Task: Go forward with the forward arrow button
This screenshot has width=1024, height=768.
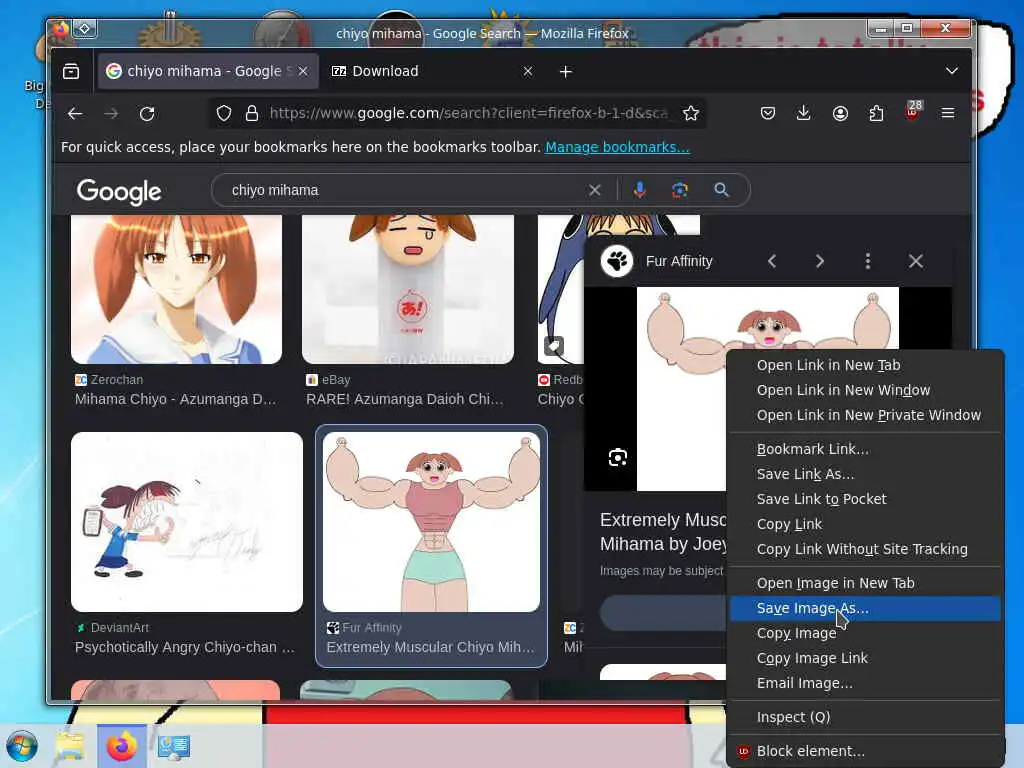Action: 111,114
